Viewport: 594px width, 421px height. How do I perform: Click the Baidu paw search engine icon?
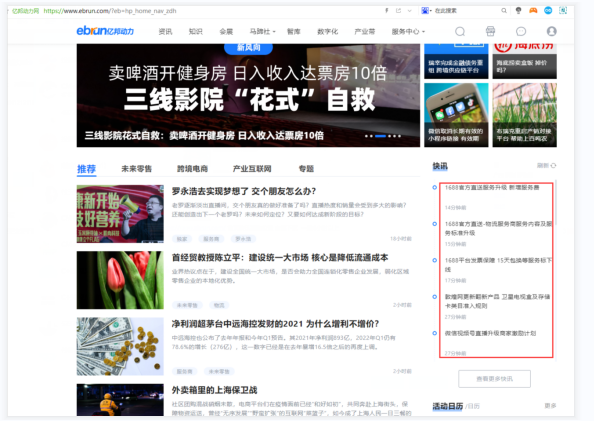click(425, 11)
